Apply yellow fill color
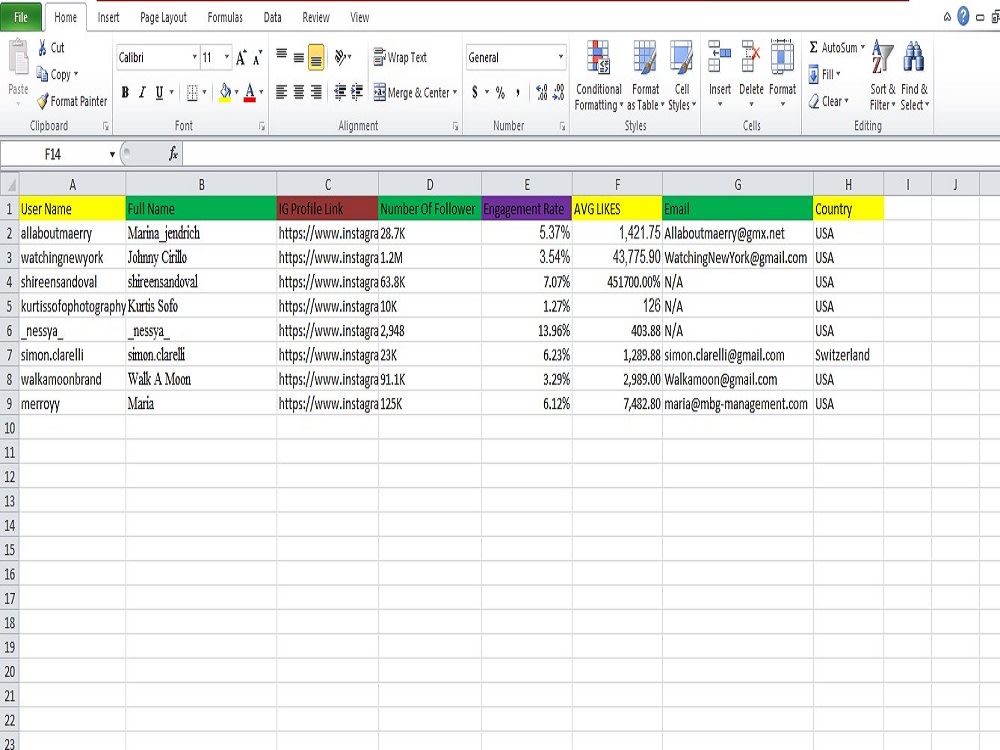 [225, 93]
